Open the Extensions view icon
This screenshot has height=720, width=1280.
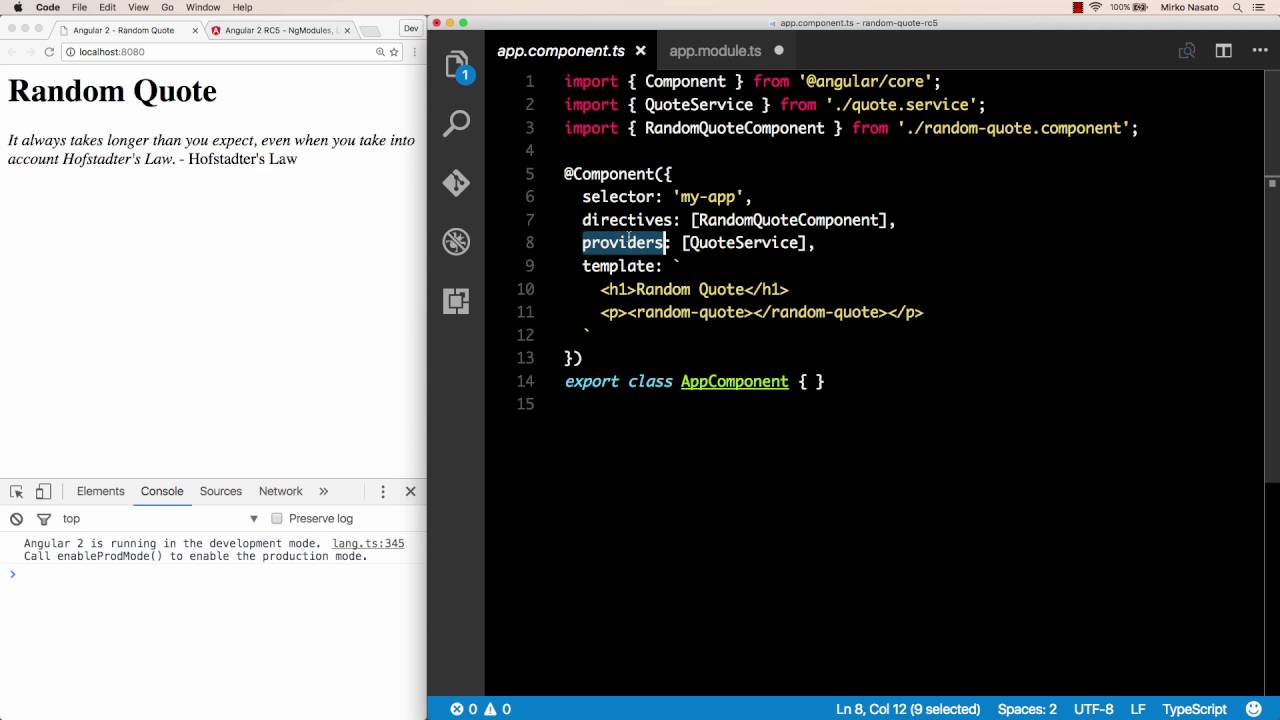pyautogui.click(x=456, y=301)
